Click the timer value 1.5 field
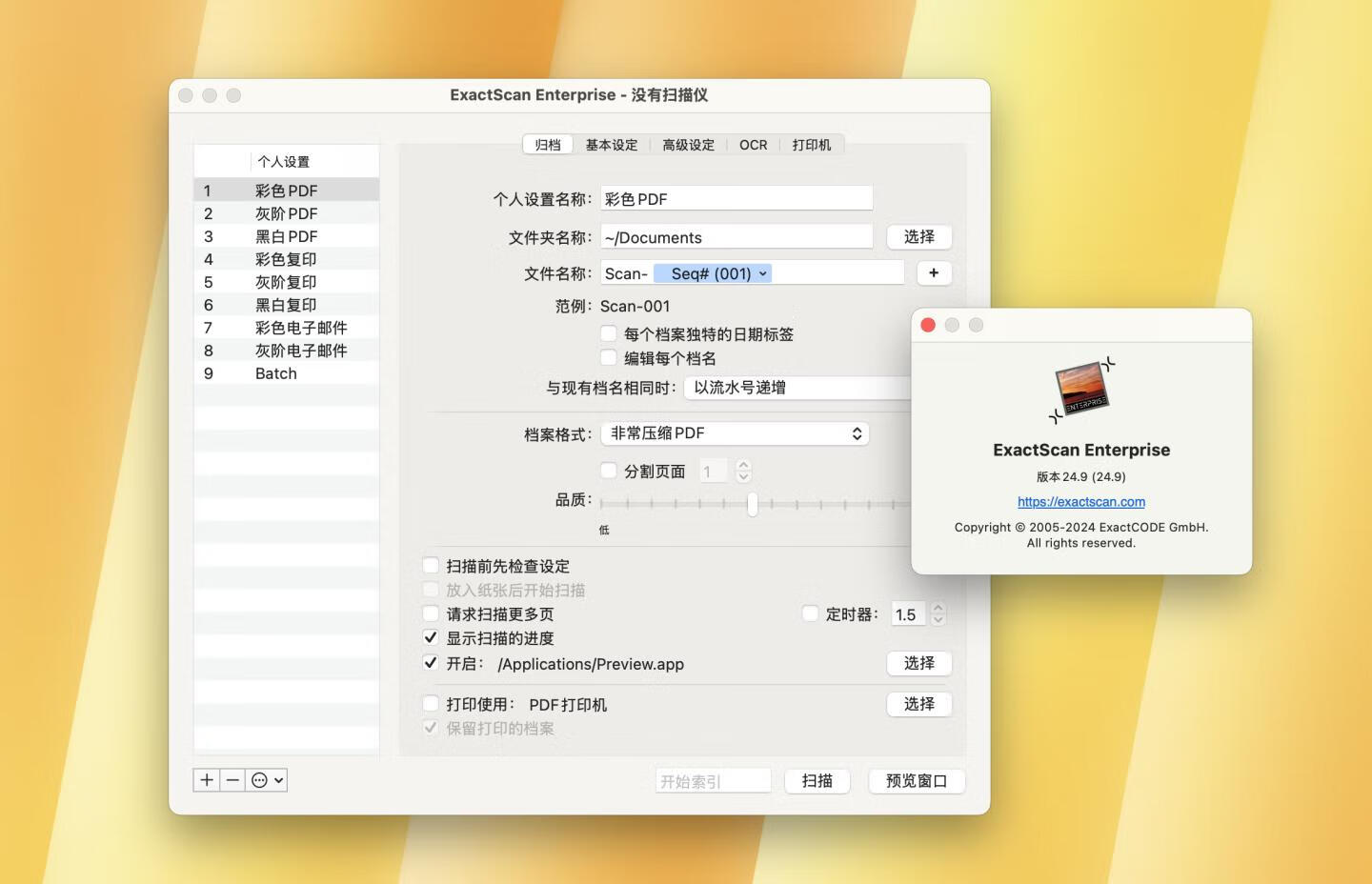1372x884 pixels. pyautogui.click(x=908, y=614)
